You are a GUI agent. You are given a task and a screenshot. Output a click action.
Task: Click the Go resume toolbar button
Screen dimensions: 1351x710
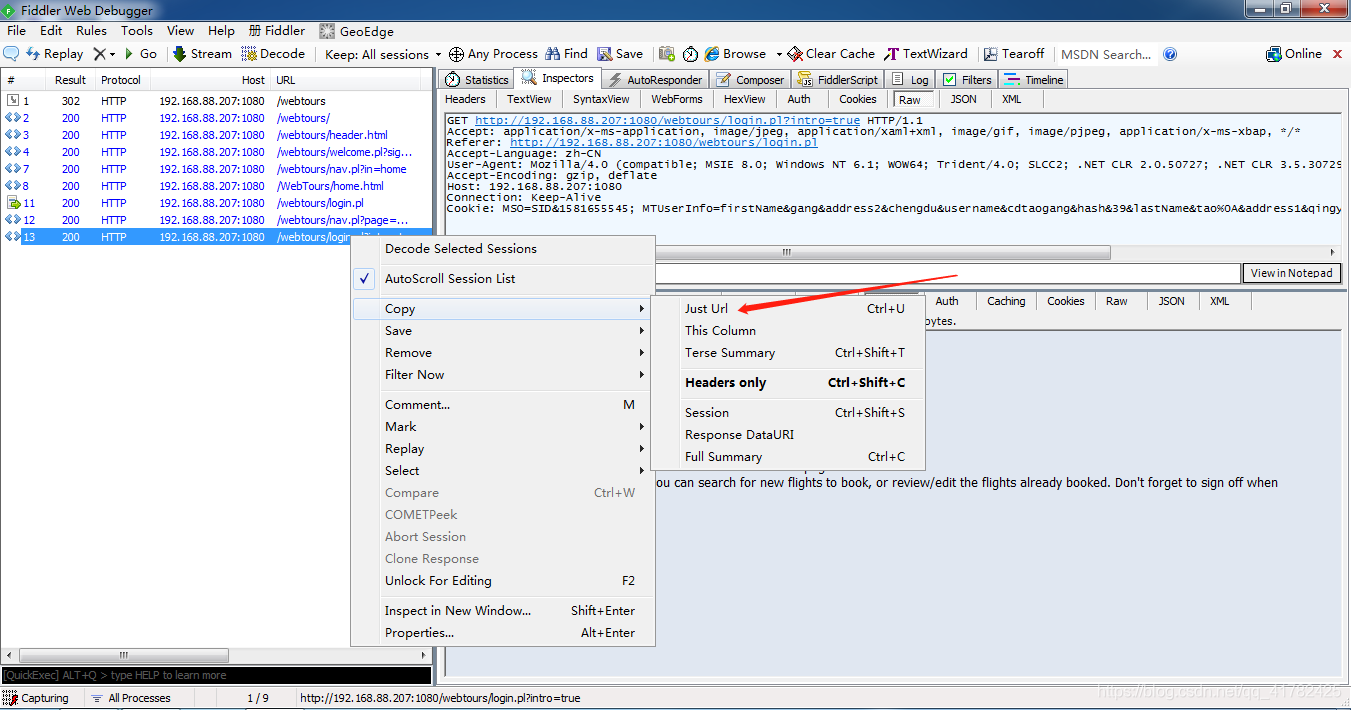141,54
